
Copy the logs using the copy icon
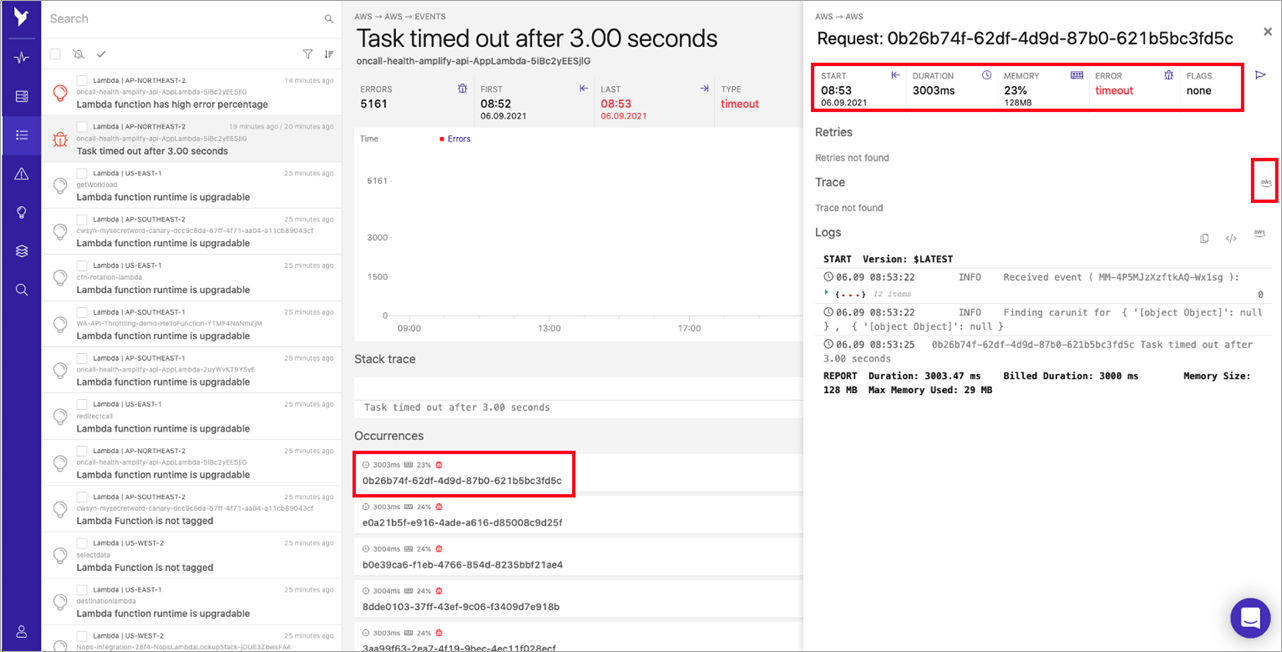pyautogui.click(x=1204, y=238)
